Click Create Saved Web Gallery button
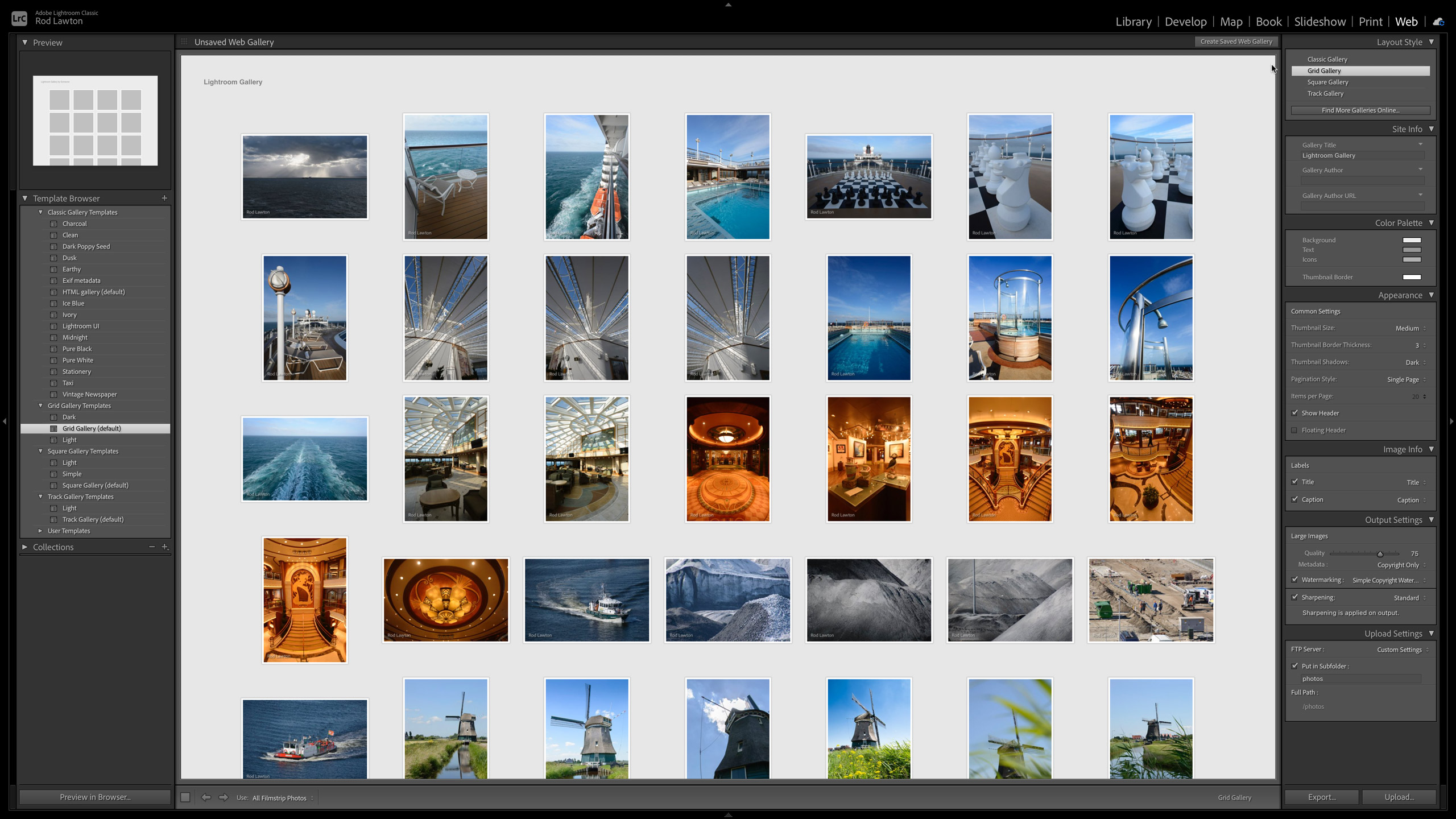 point(1236,42)
